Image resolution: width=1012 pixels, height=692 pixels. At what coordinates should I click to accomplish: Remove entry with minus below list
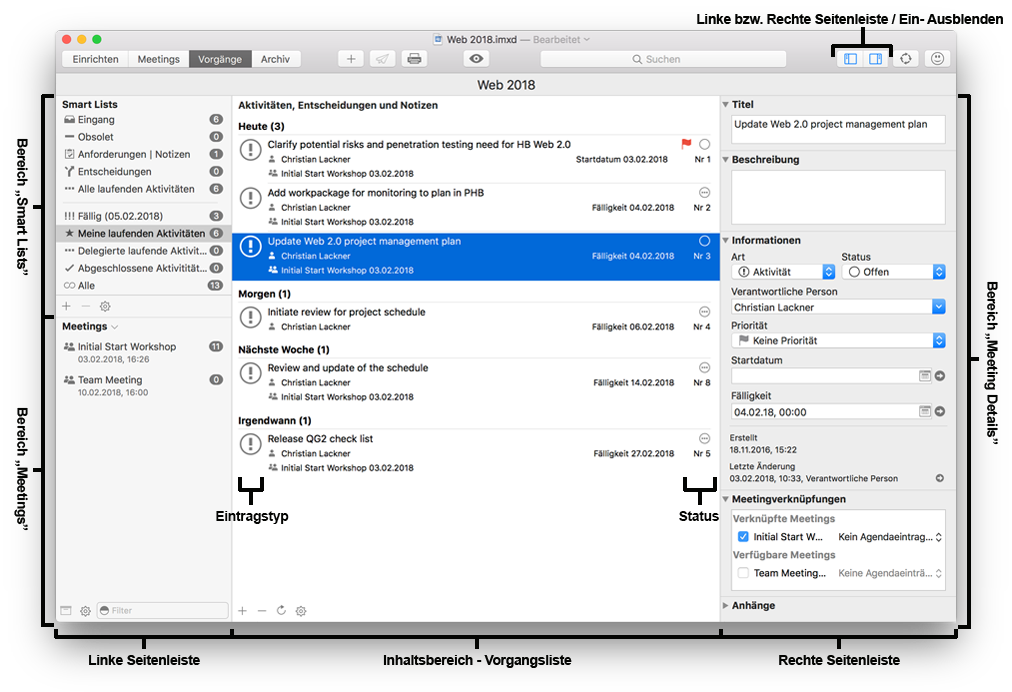click(261, 611)
